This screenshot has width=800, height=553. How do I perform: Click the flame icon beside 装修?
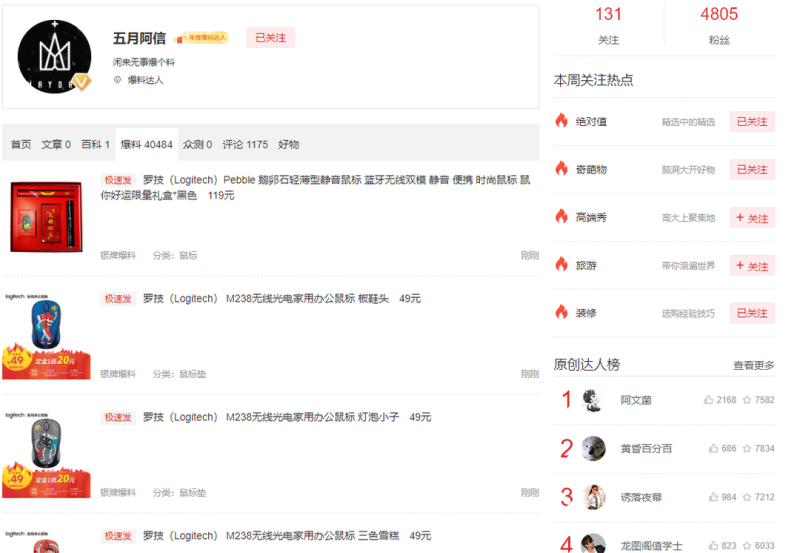point(561,312)
